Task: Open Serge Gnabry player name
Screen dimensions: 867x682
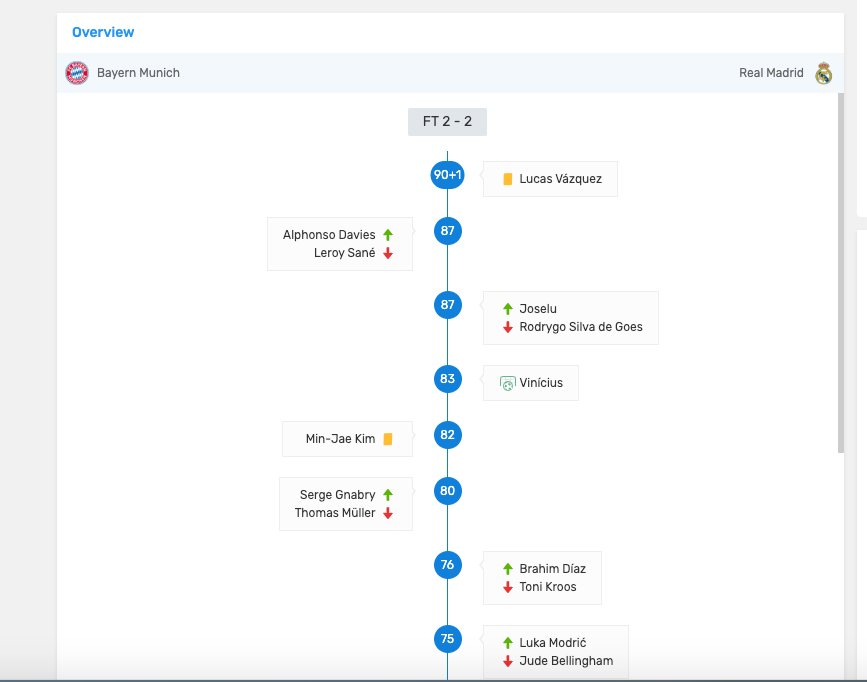Action: tap(337, 495)
